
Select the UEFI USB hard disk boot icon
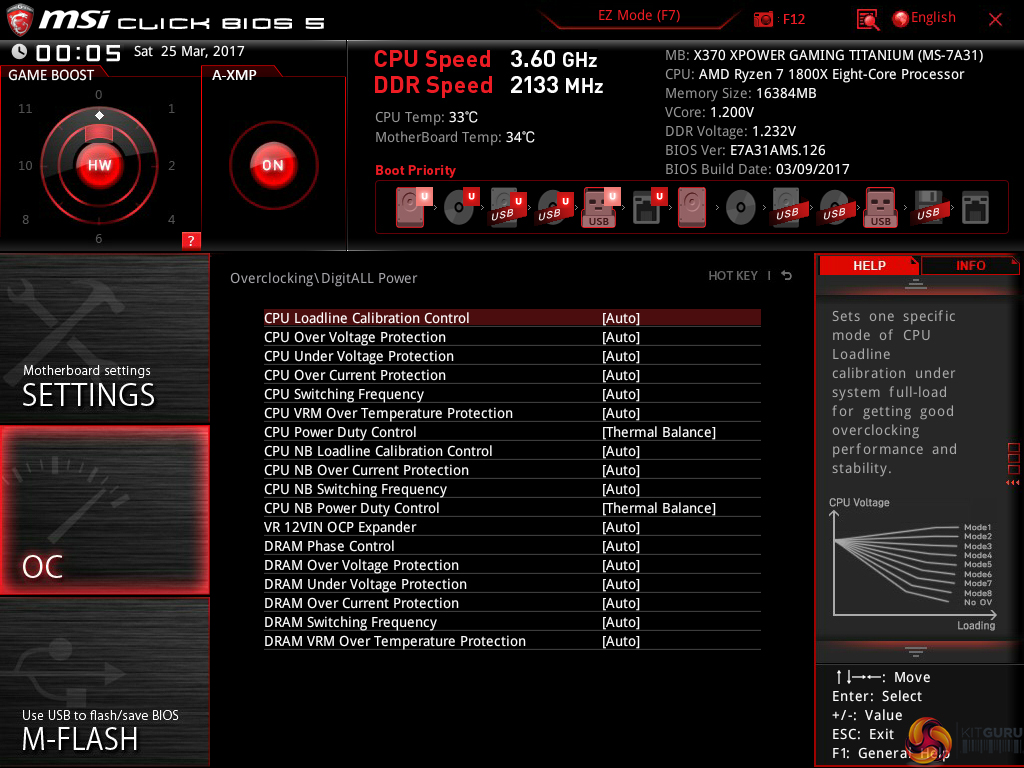pos(507,207)
